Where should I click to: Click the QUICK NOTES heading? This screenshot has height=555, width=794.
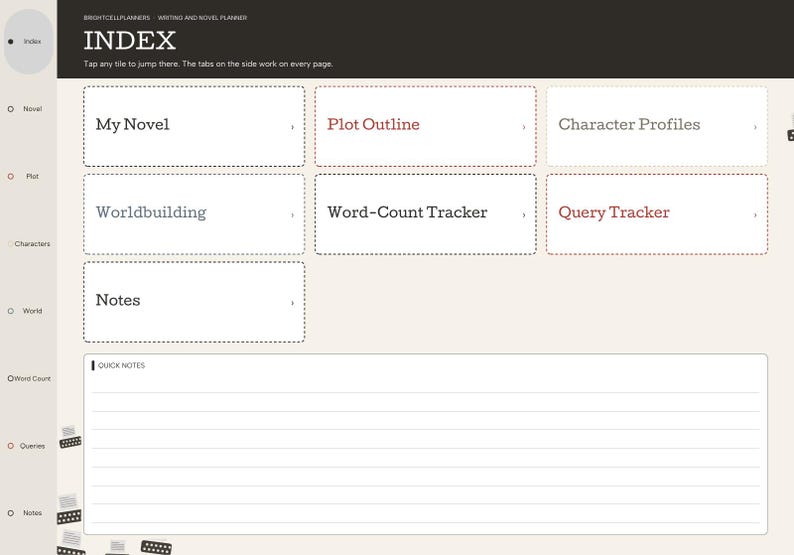122,366
